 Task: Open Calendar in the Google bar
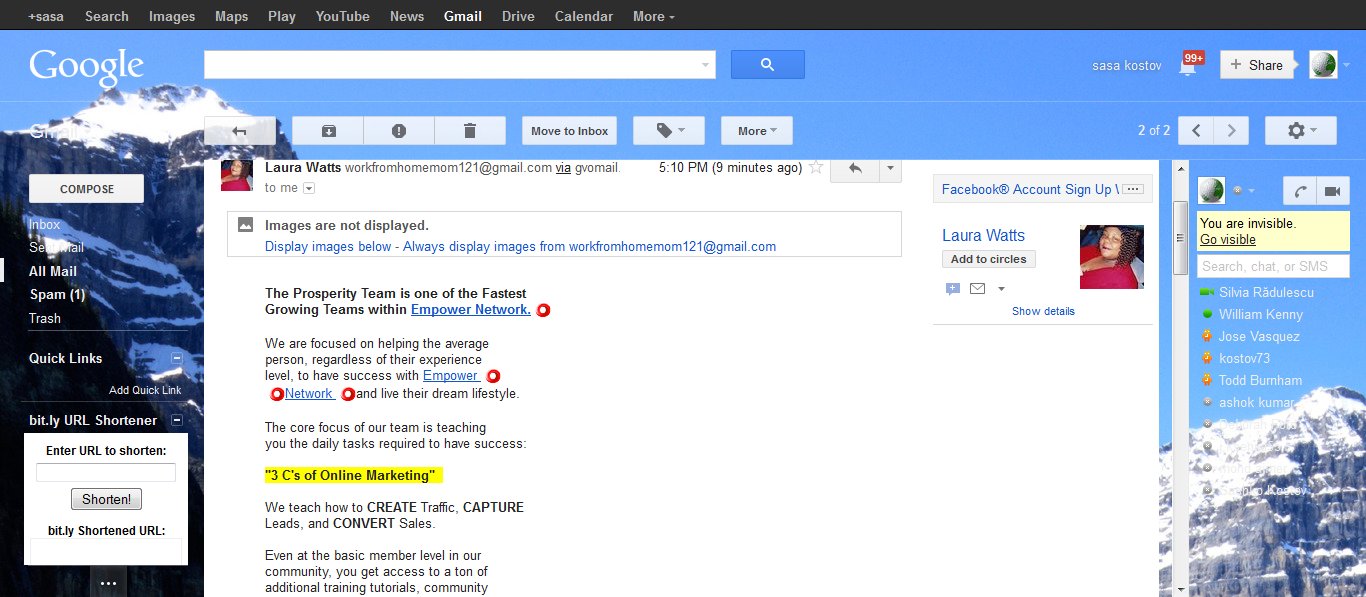pyautogui.click(x=584, y=16)
